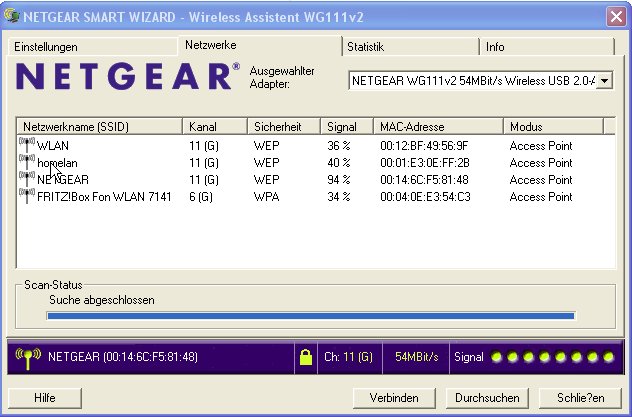Click the Verbinden button

pyautogui.click(x=394, y=398)
